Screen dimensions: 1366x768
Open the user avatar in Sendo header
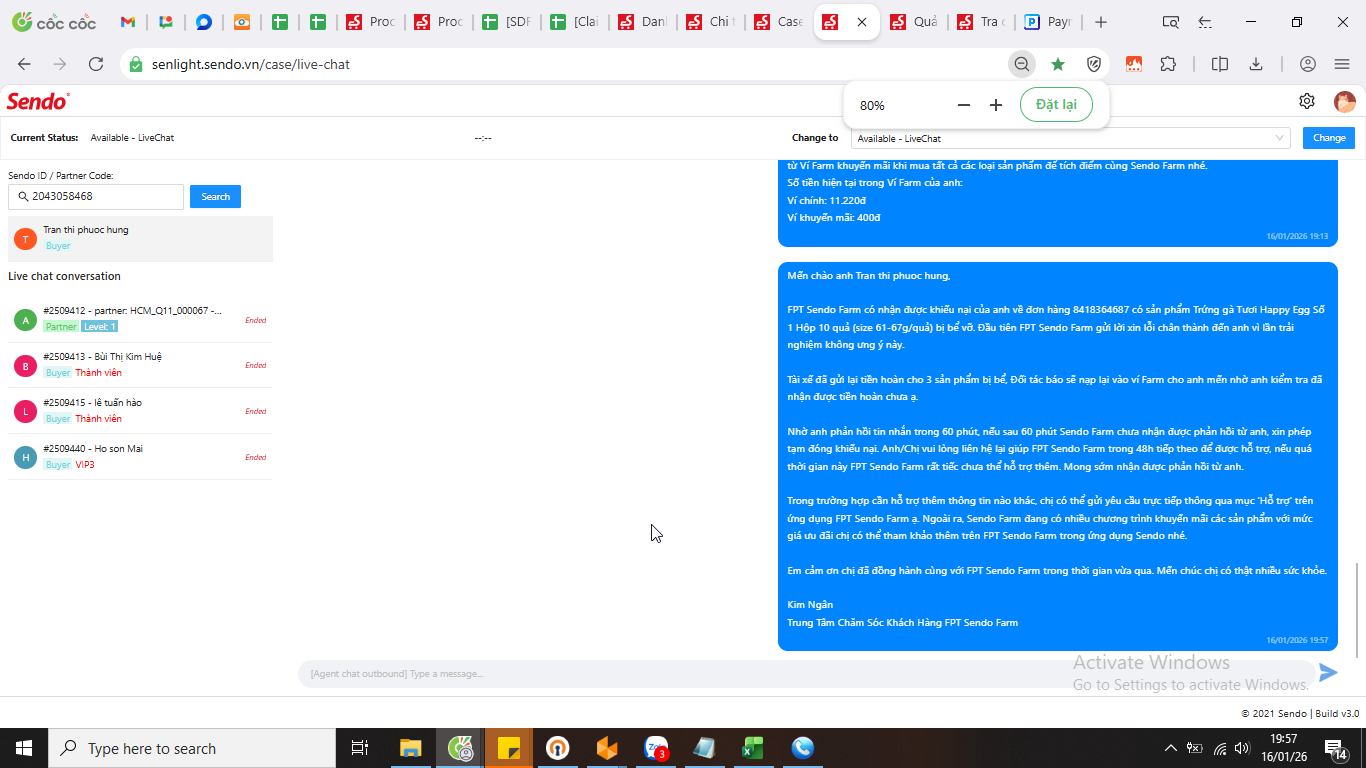point(1345,101)
